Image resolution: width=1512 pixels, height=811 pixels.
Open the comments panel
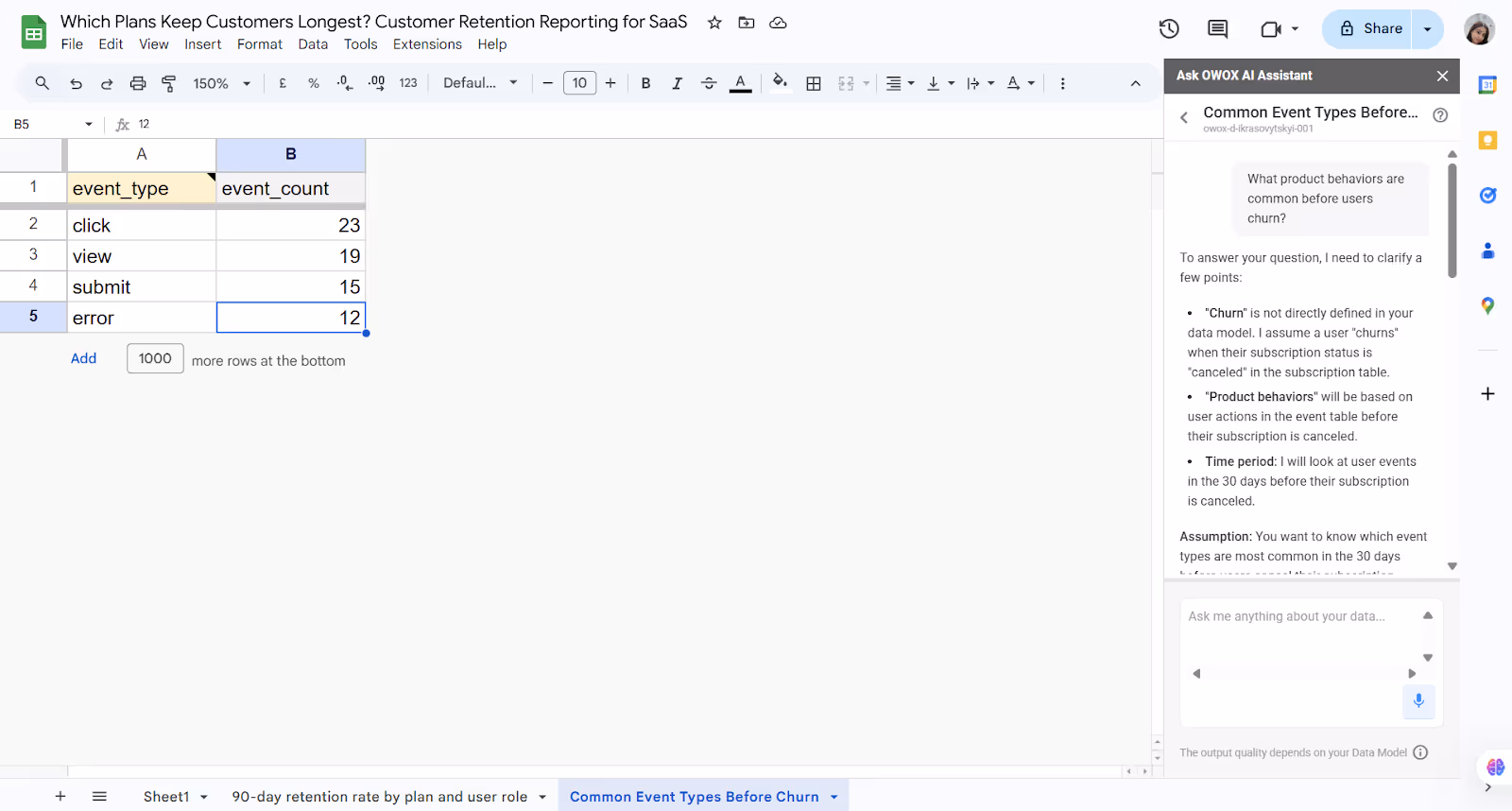click(x=1218, y=29)
